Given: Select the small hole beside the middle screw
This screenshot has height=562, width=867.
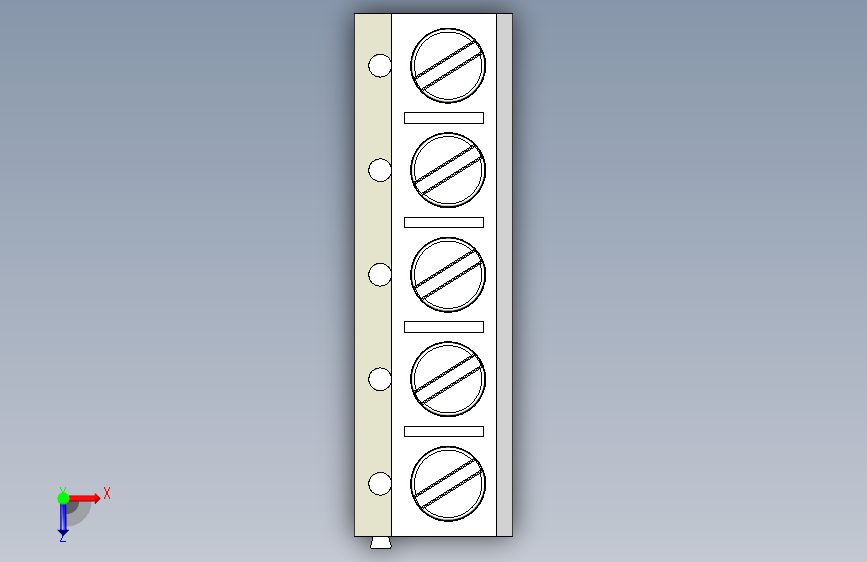Looking at the screenshot, I should tap(380, 274).
